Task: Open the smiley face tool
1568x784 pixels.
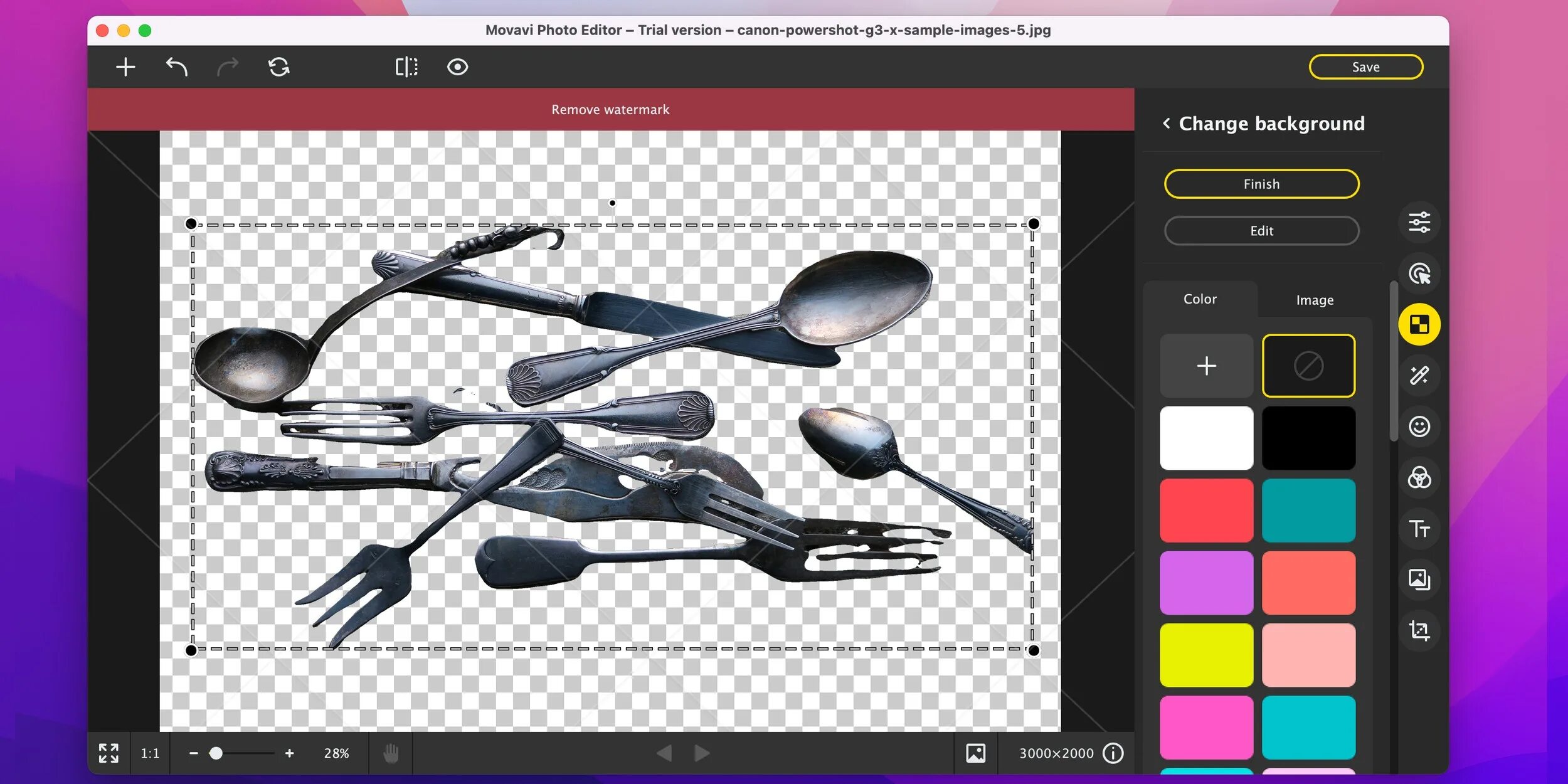Action: (1419, 426)
